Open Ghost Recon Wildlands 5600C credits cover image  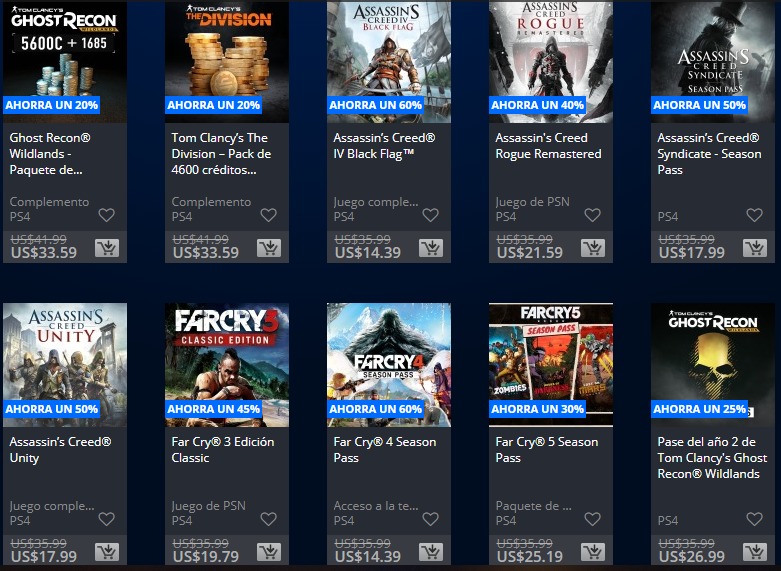(65, 61)
